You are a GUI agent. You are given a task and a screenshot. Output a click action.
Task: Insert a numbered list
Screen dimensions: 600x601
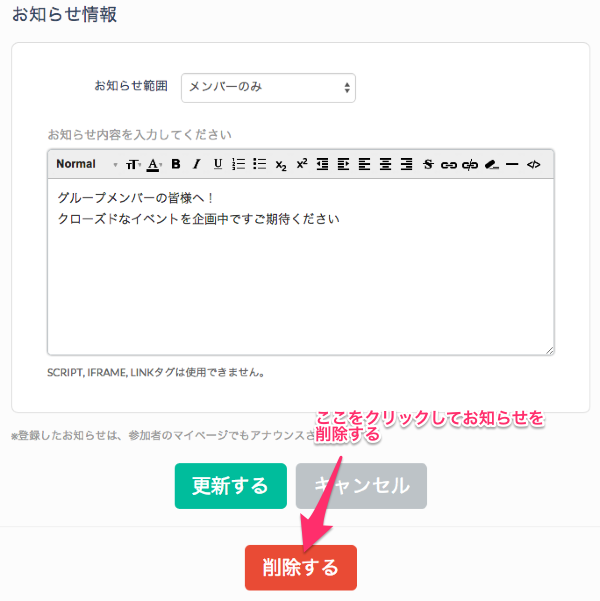238,164
